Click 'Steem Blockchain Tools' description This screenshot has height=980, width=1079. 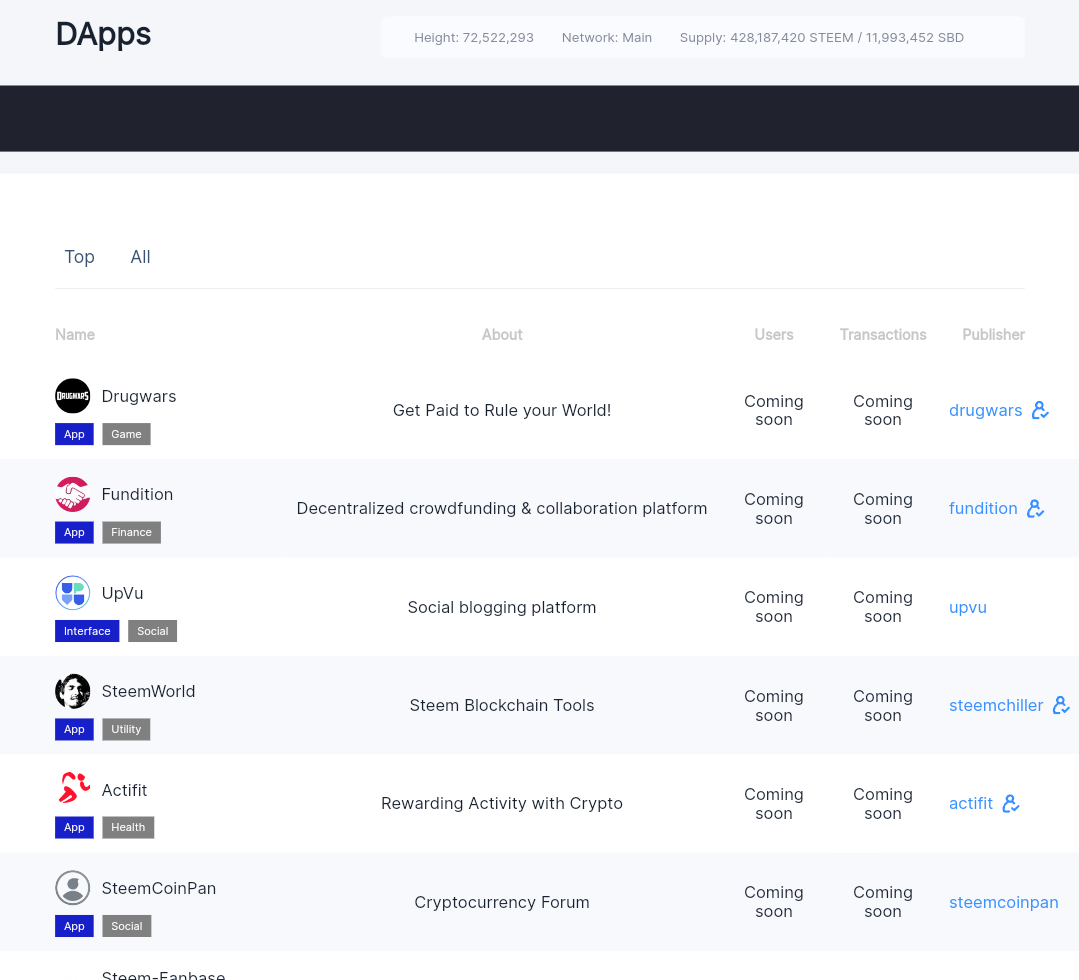point(502,705)
